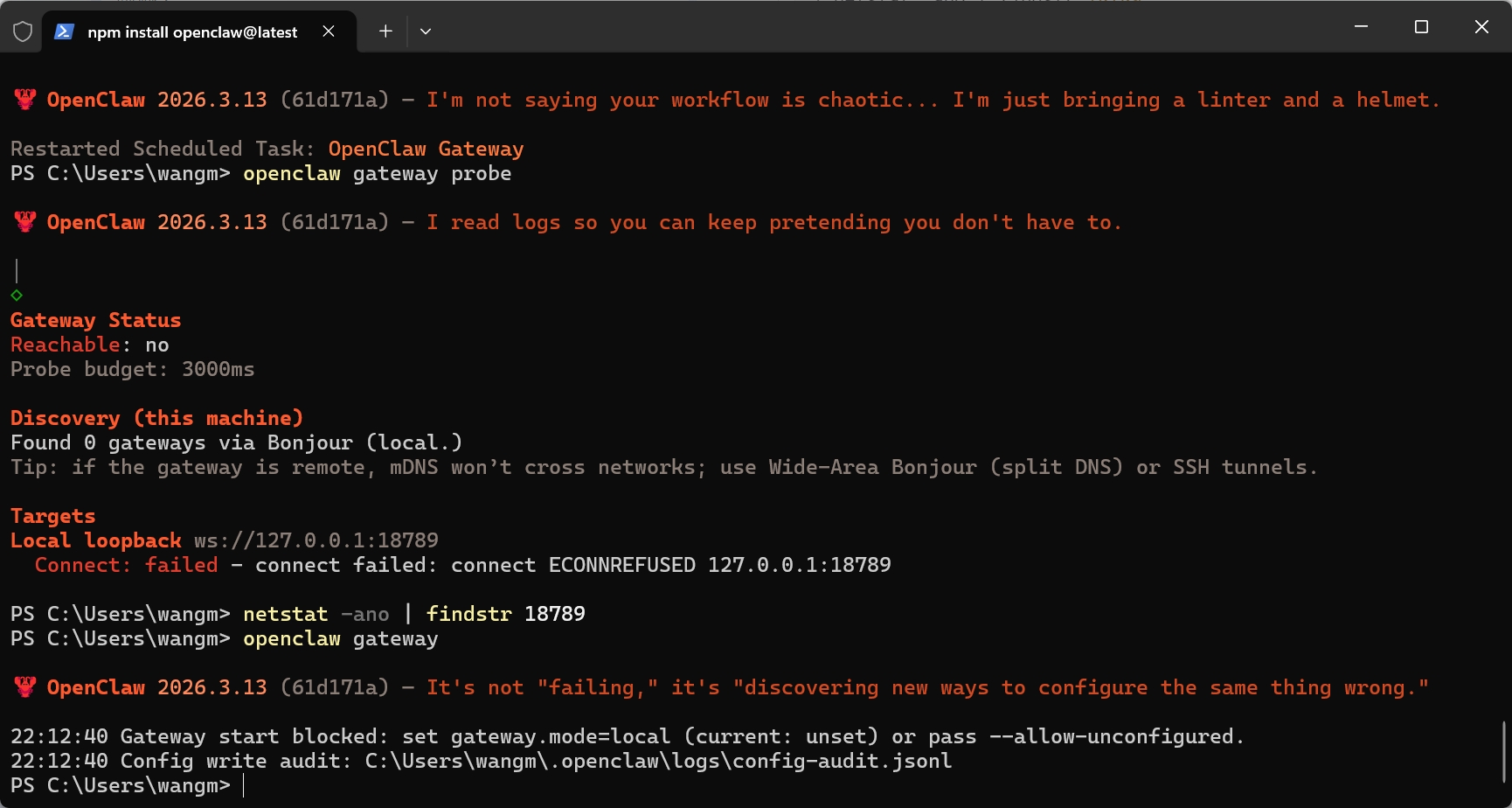The height and width of the screenshot is (808, 1512).
Task: Close the terminal window
Action: coord(1481,27)
